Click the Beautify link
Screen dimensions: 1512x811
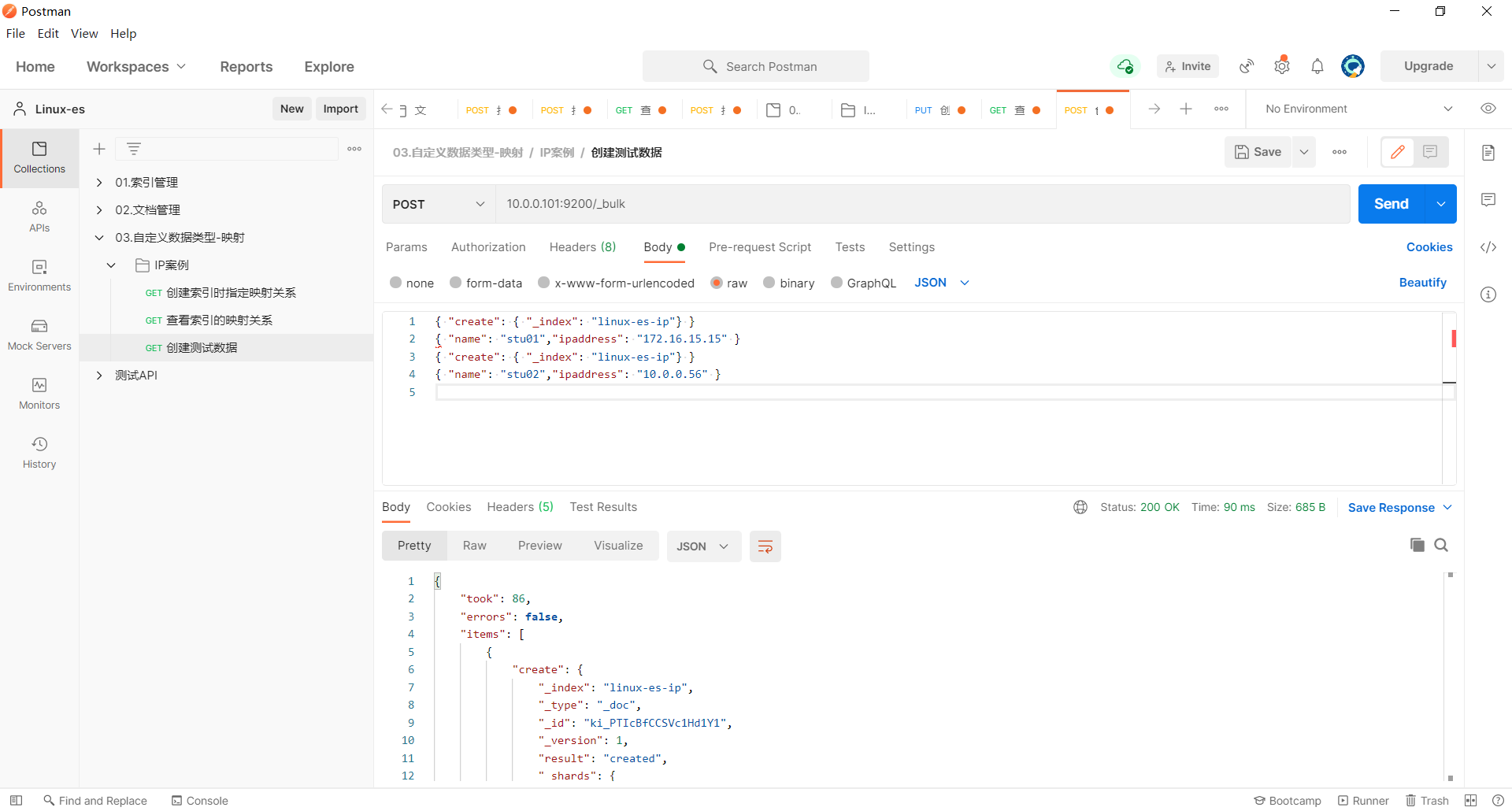tap(1422, 283)
